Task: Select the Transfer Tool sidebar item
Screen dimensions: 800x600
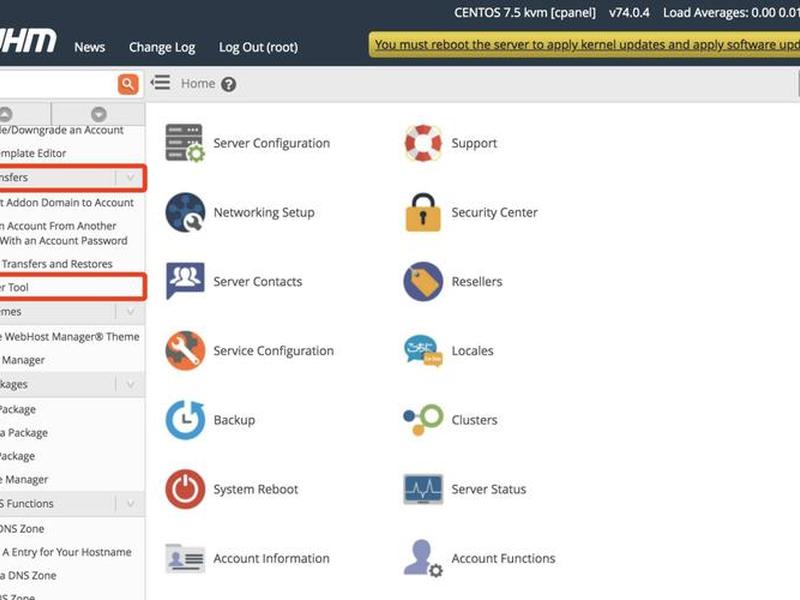Action: 14,287
